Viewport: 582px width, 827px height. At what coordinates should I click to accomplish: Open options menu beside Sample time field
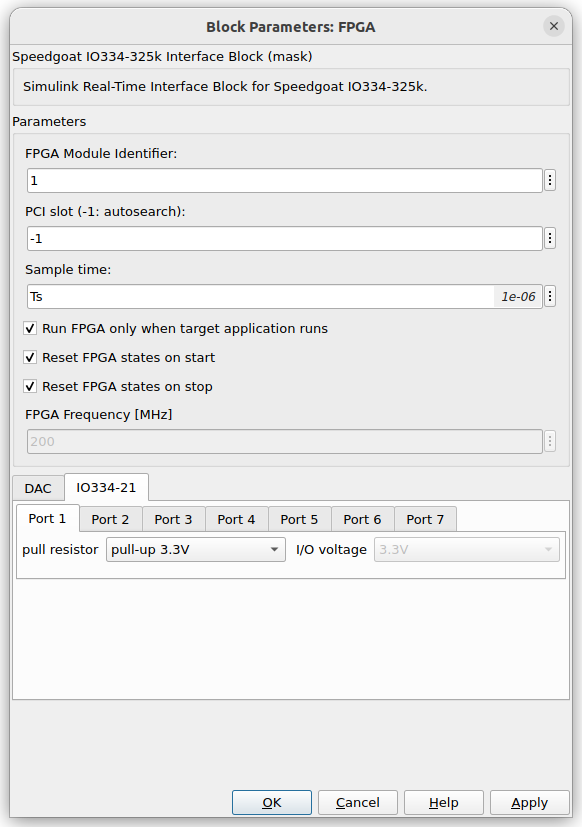tap(550, 296)
